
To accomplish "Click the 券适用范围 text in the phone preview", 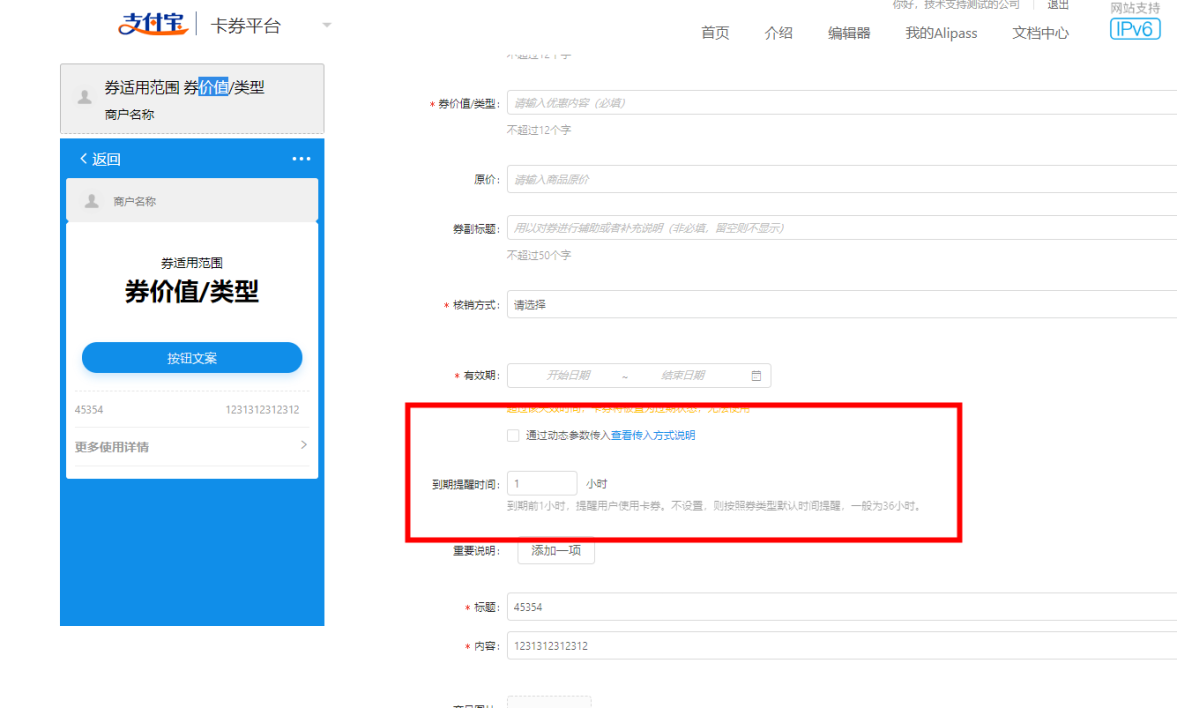I will (191, 263).
